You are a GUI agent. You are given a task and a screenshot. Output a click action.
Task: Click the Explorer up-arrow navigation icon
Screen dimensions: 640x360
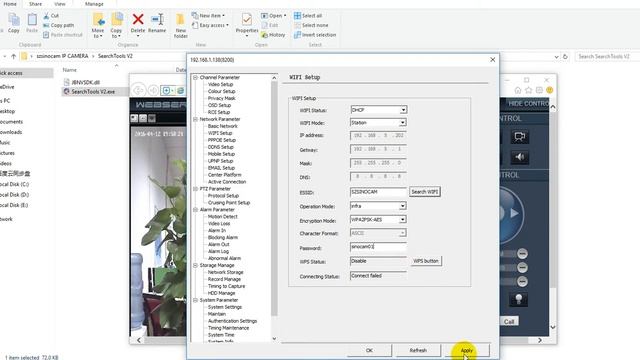[x=13, y=56]
